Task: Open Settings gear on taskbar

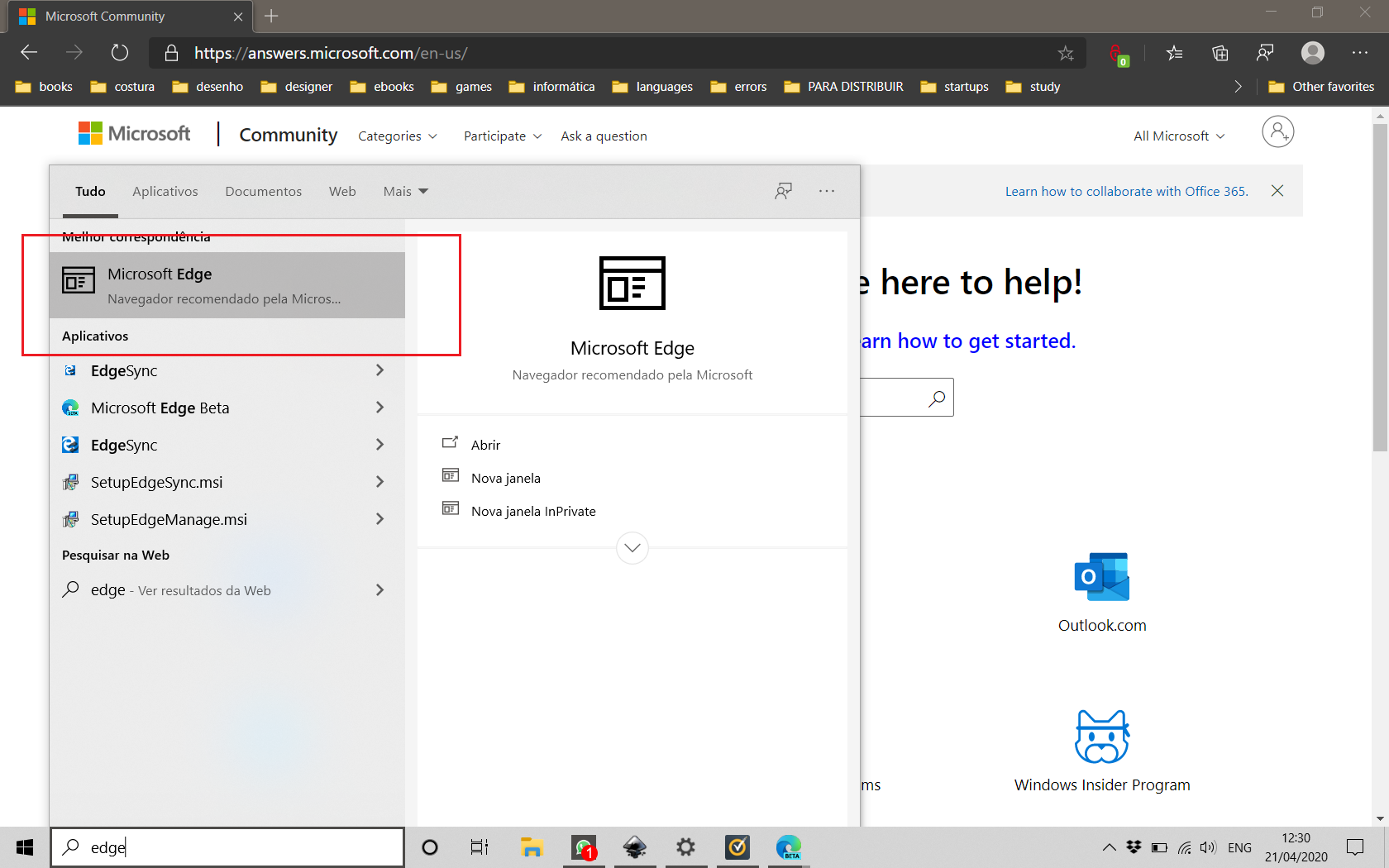Action: click(x=685, y=847)
